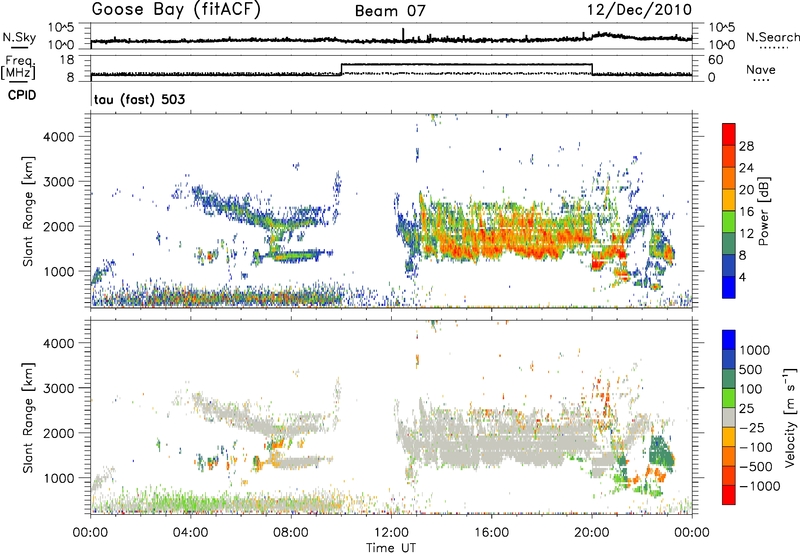Screen dimensions: 800x554
Task: Click the '04:00' time axis tick label
Action: pos(190,533)
